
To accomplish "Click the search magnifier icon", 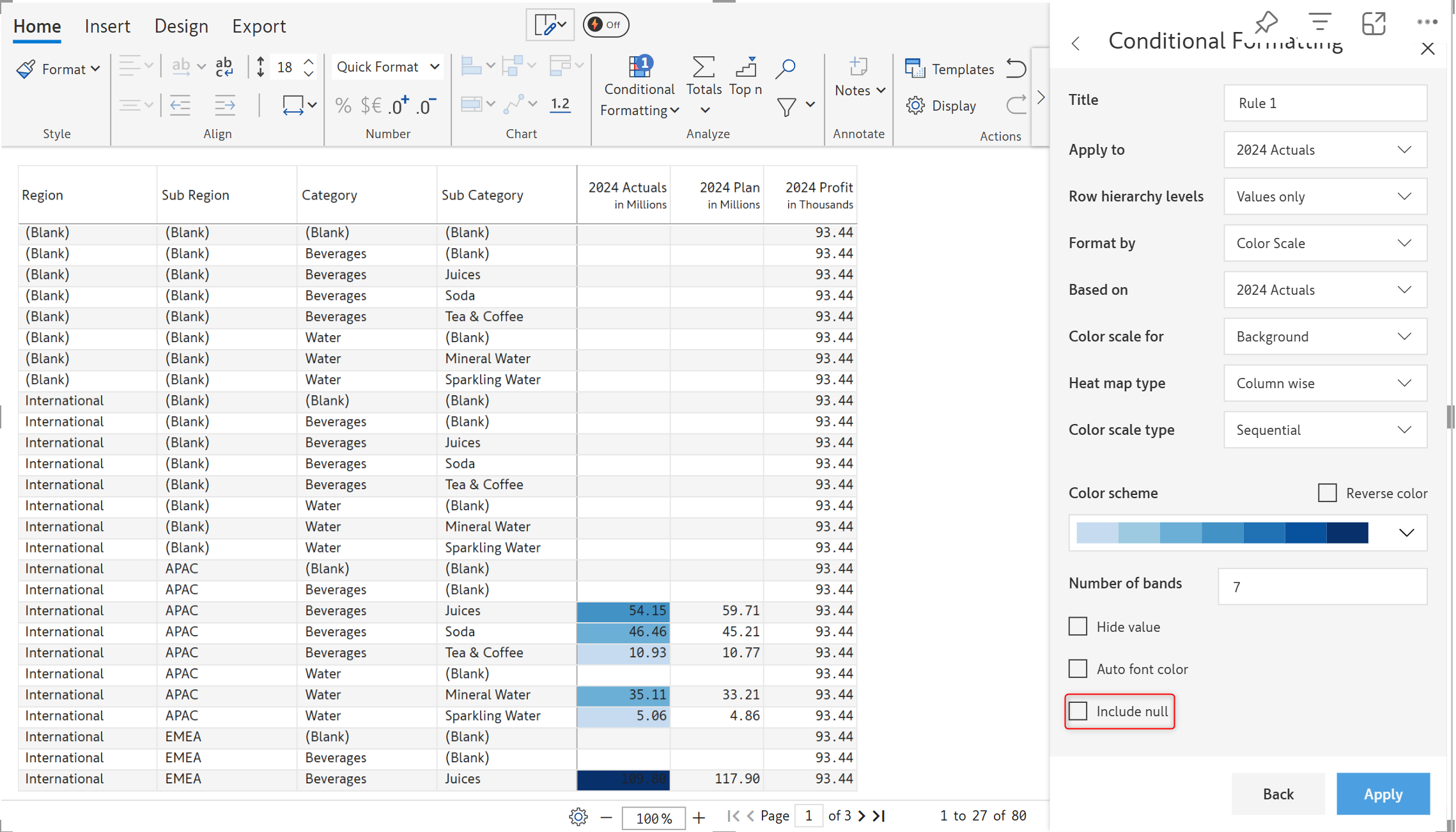I will click(785, 67).
